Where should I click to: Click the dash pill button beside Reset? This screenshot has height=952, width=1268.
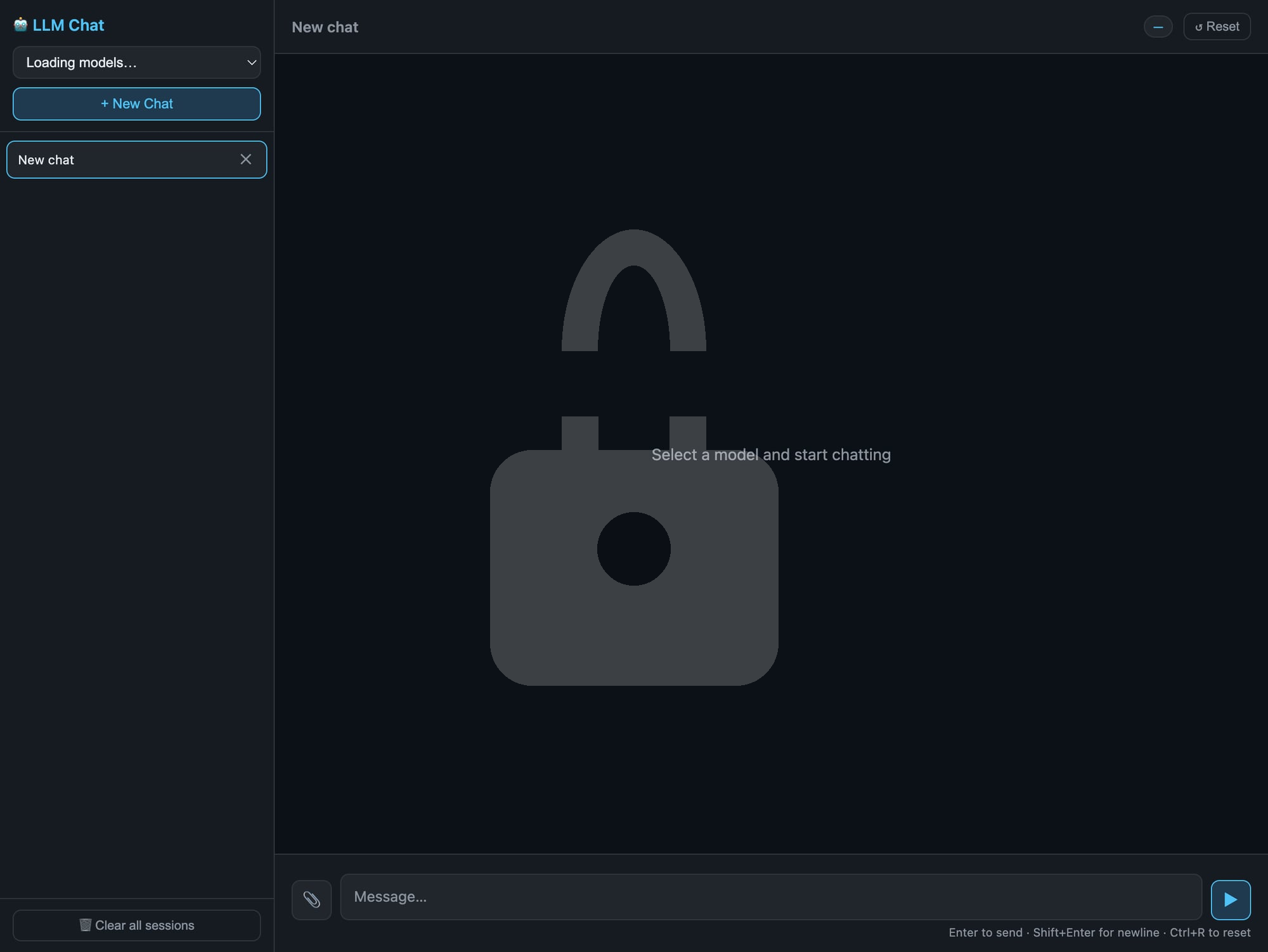[x=1158, y=27]
